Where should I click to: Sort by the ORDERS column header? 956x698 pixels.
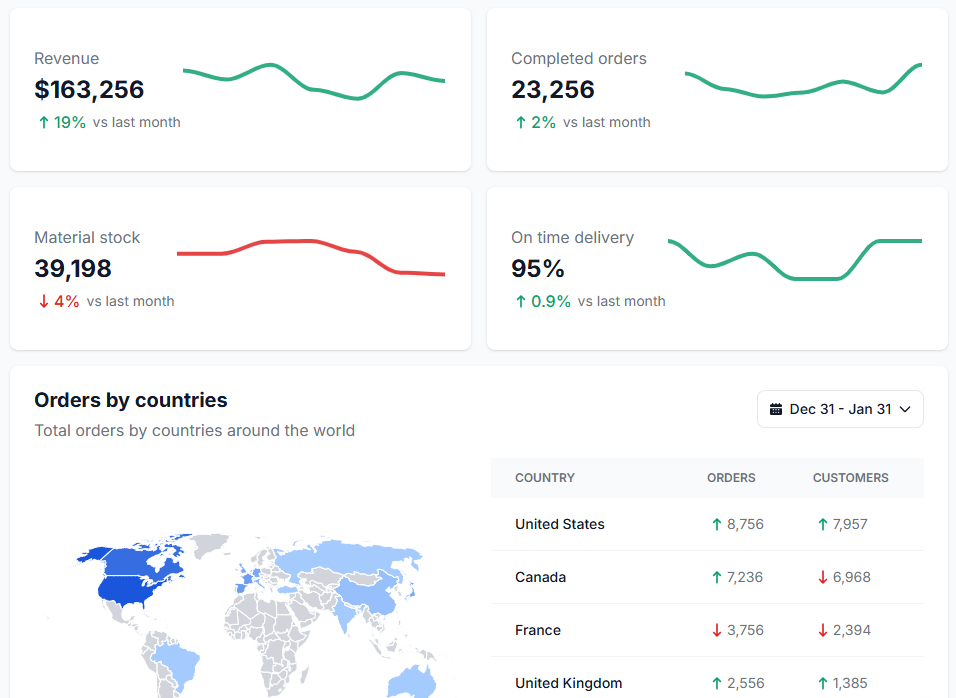tap(731, 478)
